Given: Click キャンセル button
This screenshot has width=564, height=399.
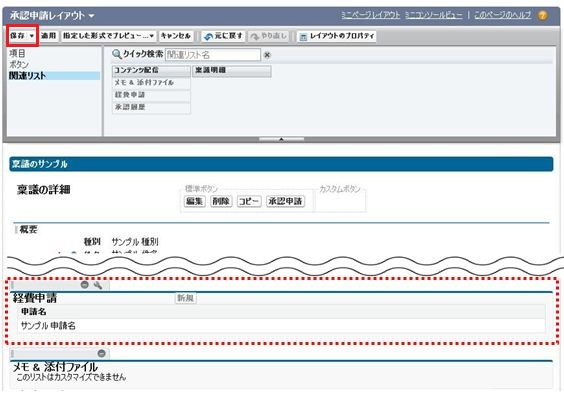Looking at the screenshot, I should [x=176, y=36].
